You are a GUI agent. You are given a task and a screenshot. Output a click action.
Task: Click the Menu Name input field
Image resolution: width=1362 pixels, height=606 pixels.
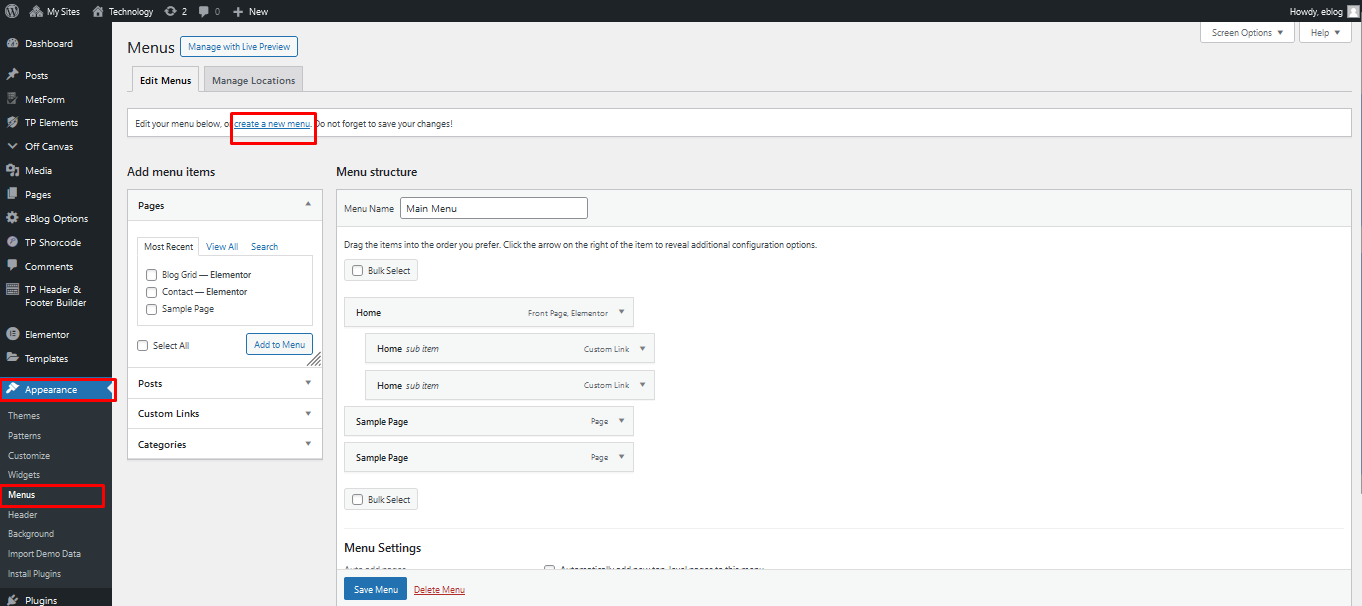click(493, 208)
